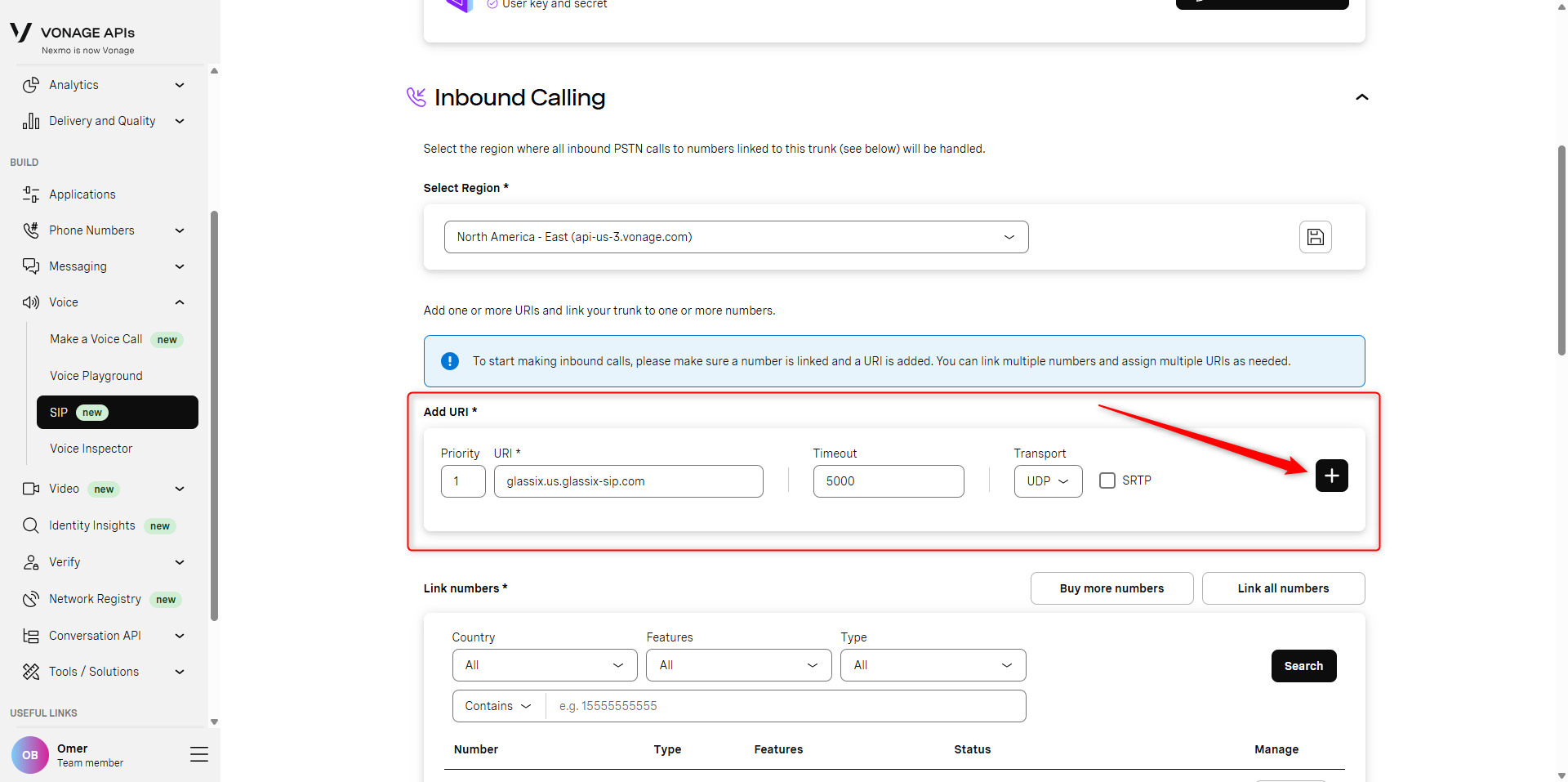Select the SIP menu item
1568x782 pixels.
coord(118,412)
